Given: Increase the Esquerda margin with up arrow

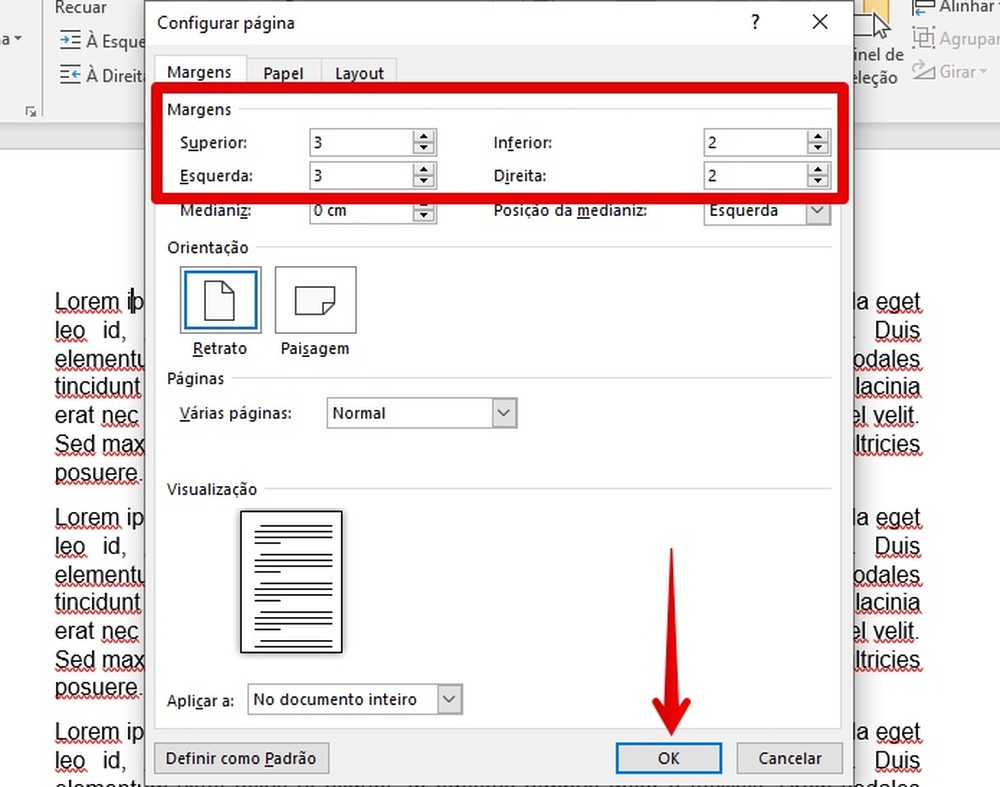Looking at the screenshot, I should 423,169.
